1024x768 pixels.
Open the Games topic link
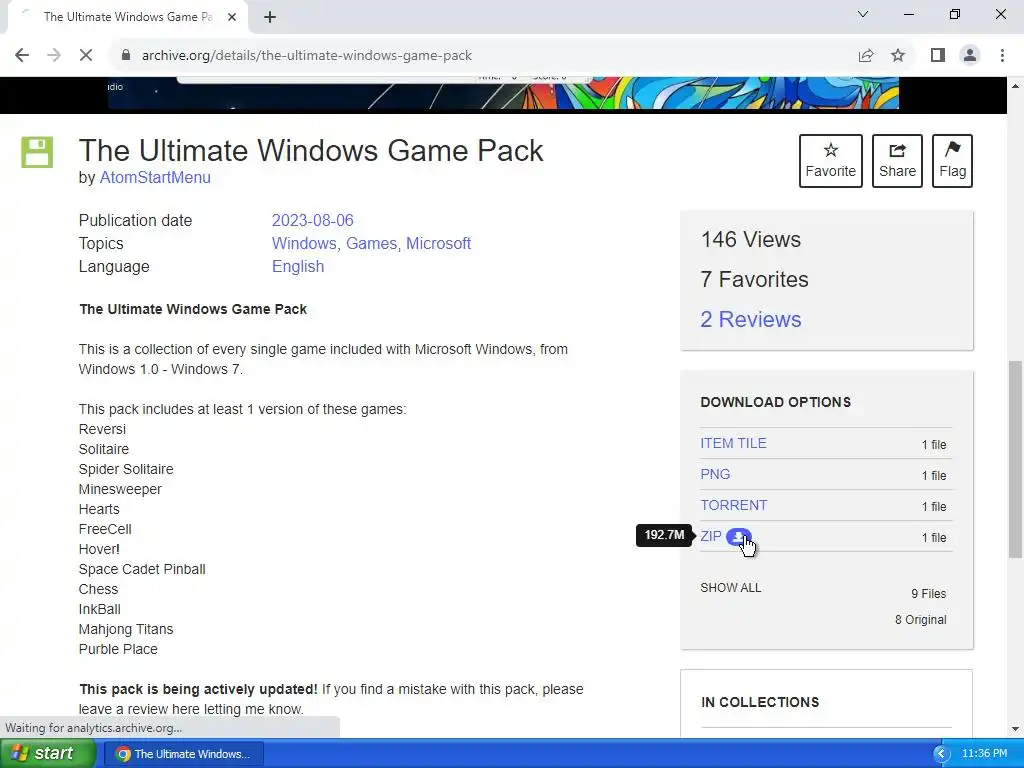point(372,244)
